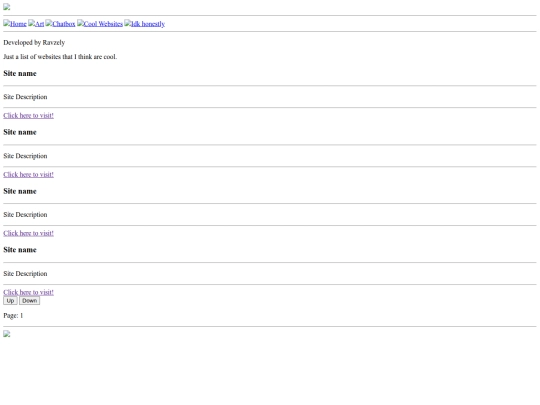Click the broken footer image below Page: 1
The height and width of the screenshot is (405, 540).
point(7,334)
